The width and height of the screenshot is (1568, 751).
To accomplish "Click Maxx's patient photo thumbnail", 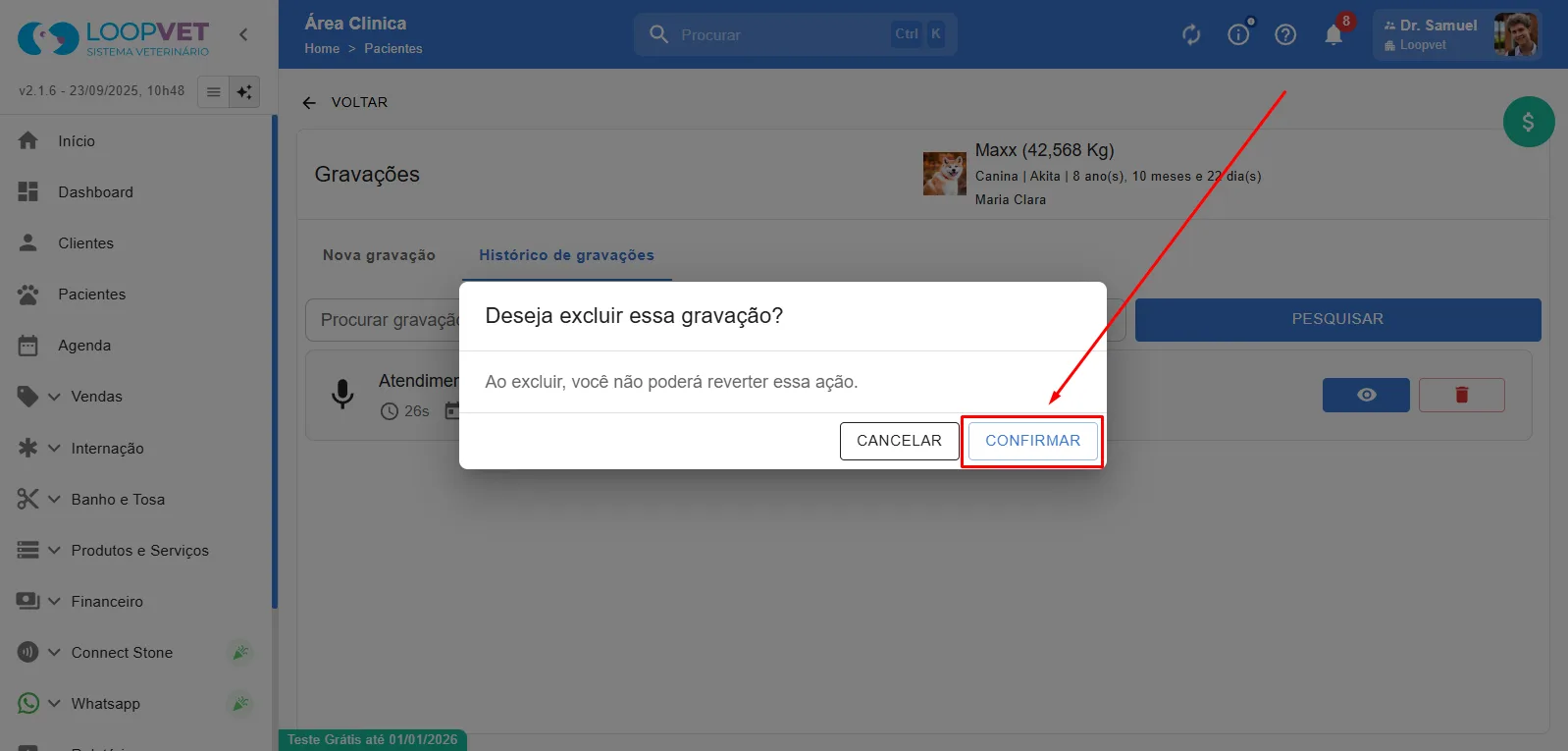I will coord(945,174).
